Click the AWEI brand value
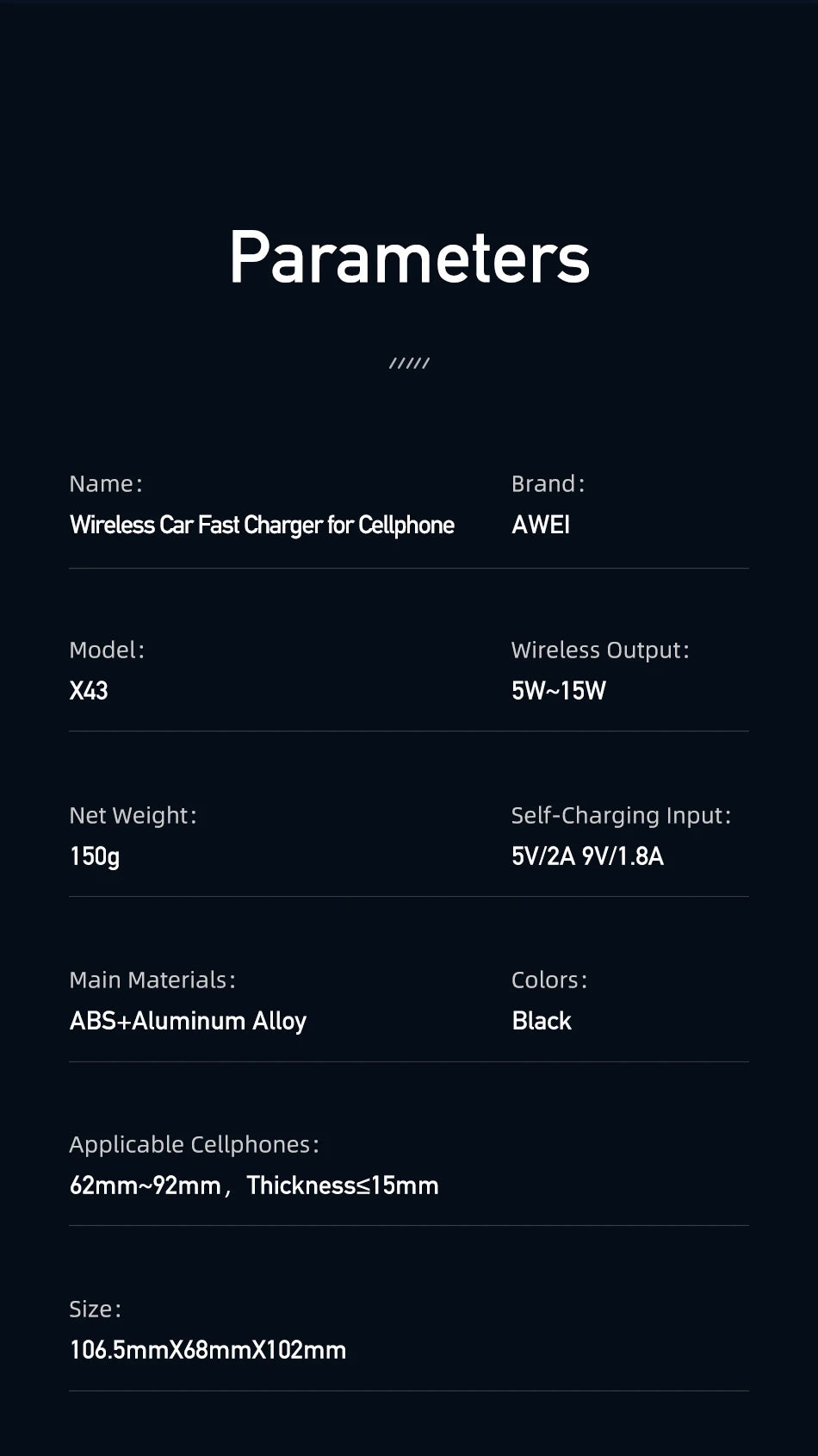 click(541, 526)
